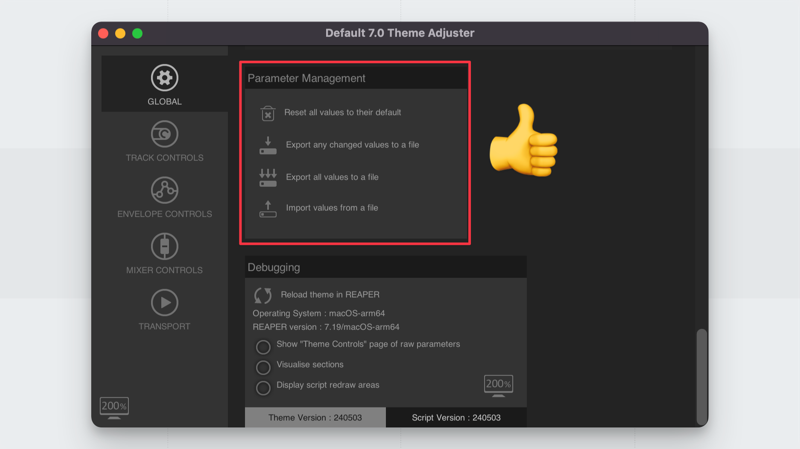This screenshot has height=449, width=800.
Task: Open the Transport page play icon
Action: (164, 303)
